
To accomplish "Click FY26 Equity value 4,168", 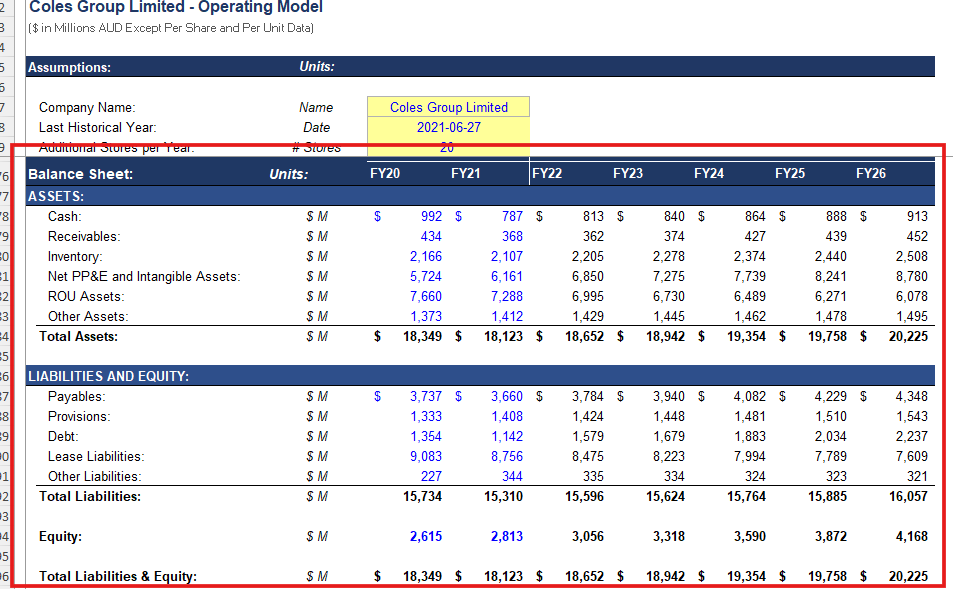I will coord(912,537).
